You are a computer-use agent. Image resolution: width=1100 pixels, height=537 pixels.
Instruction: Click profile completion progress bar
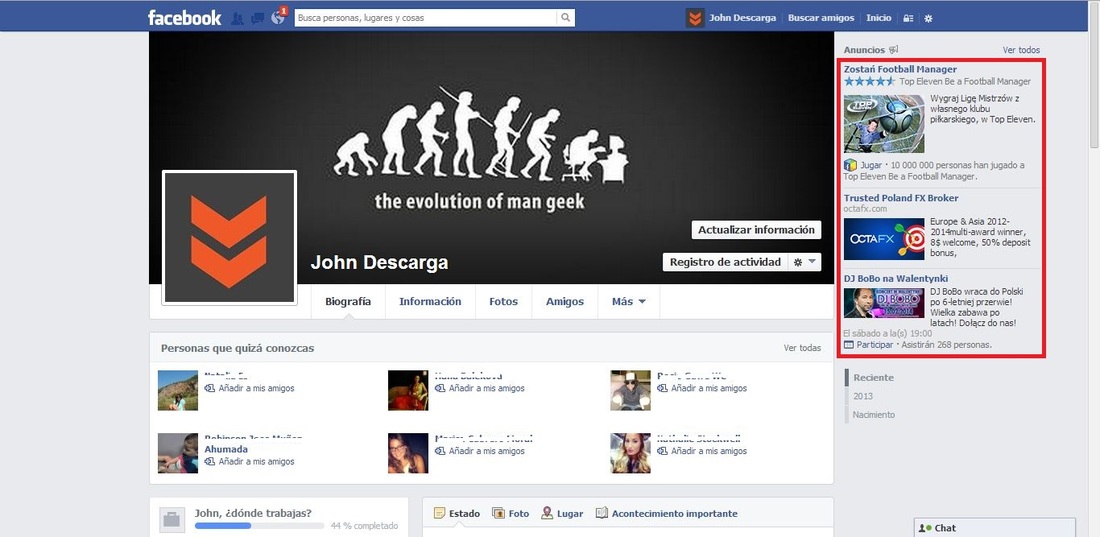[x=260, y=526]
